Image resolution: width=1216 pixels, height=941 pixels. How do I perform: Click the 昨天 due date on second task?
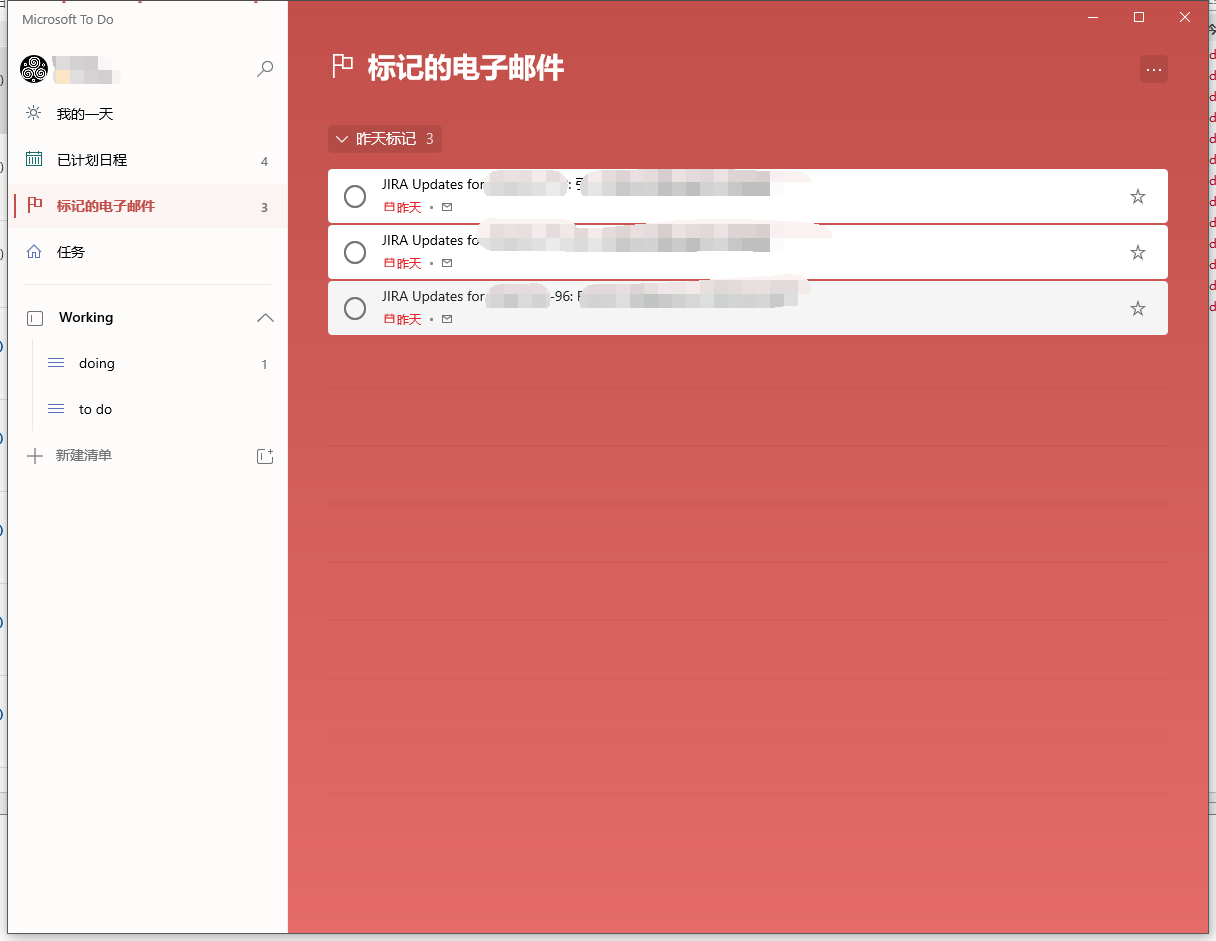pos(403,263)
